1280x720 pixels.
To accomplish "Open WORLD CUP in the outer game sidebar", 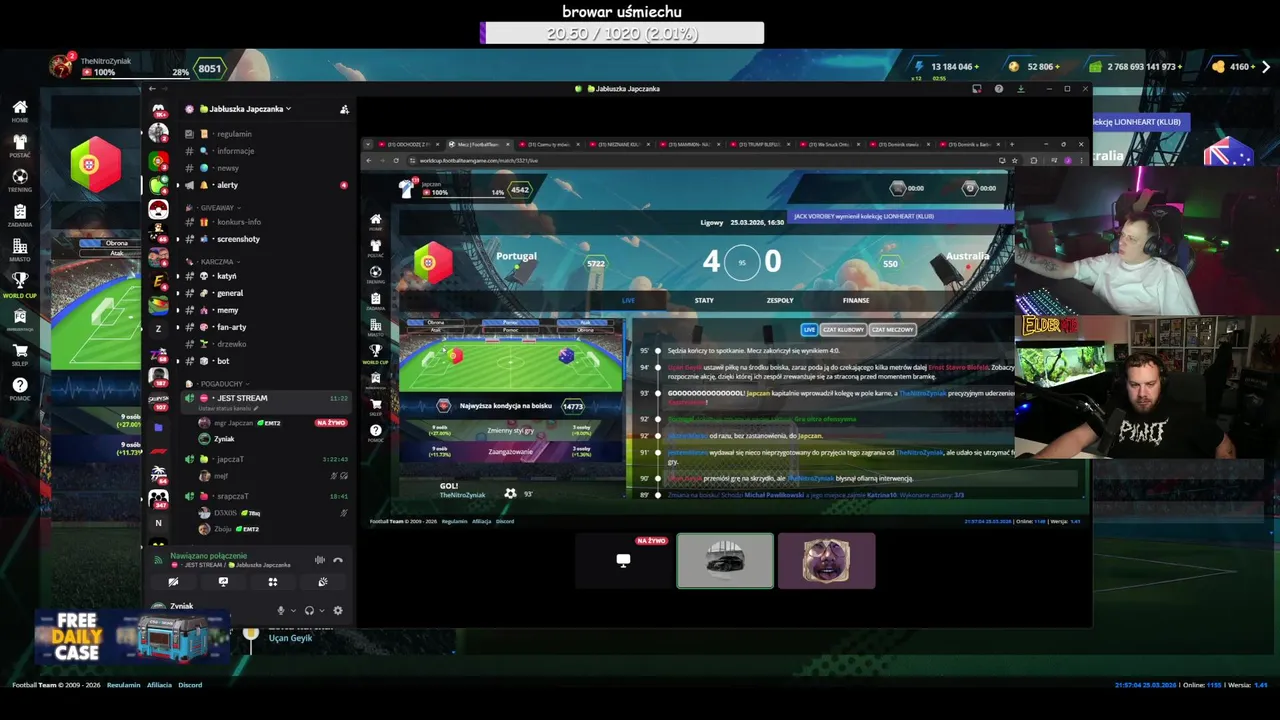I will [x=20, y=285].
